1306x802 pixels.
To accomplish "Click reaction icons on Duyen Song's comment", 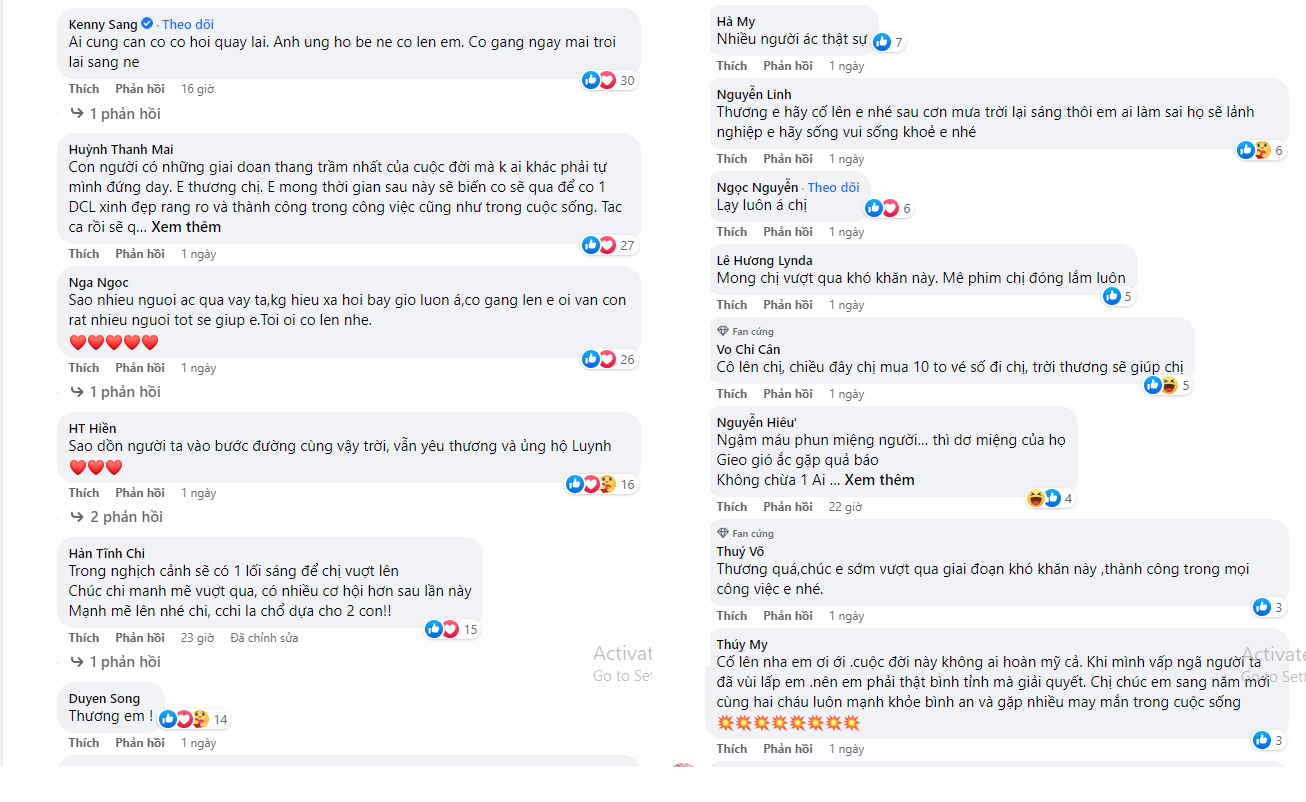I will (x=185, y=718).
